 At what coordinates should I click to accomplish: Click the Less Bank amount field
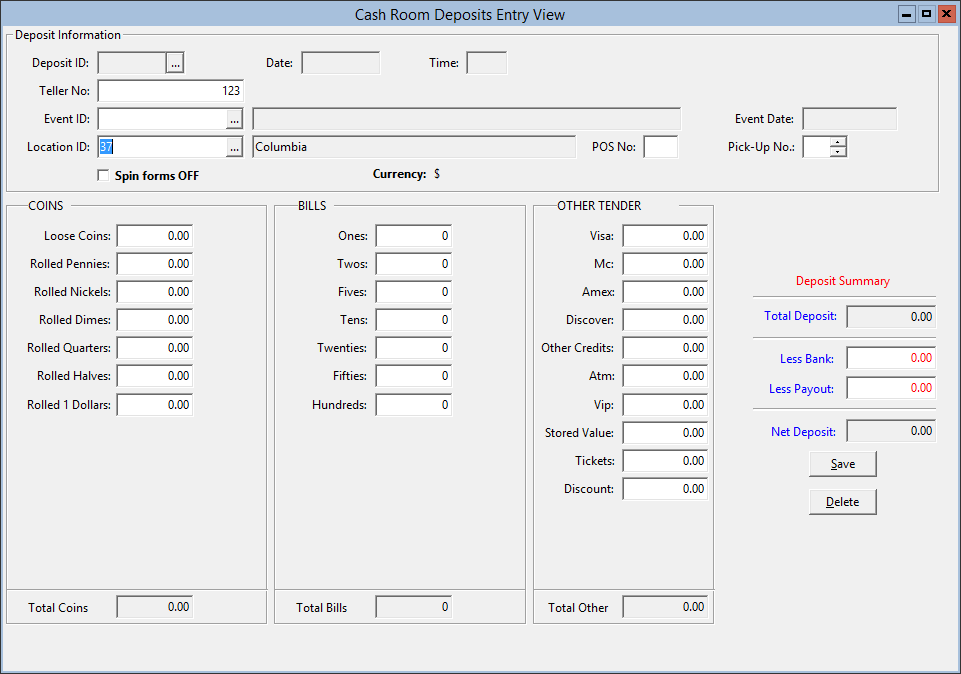coord(891,358)
